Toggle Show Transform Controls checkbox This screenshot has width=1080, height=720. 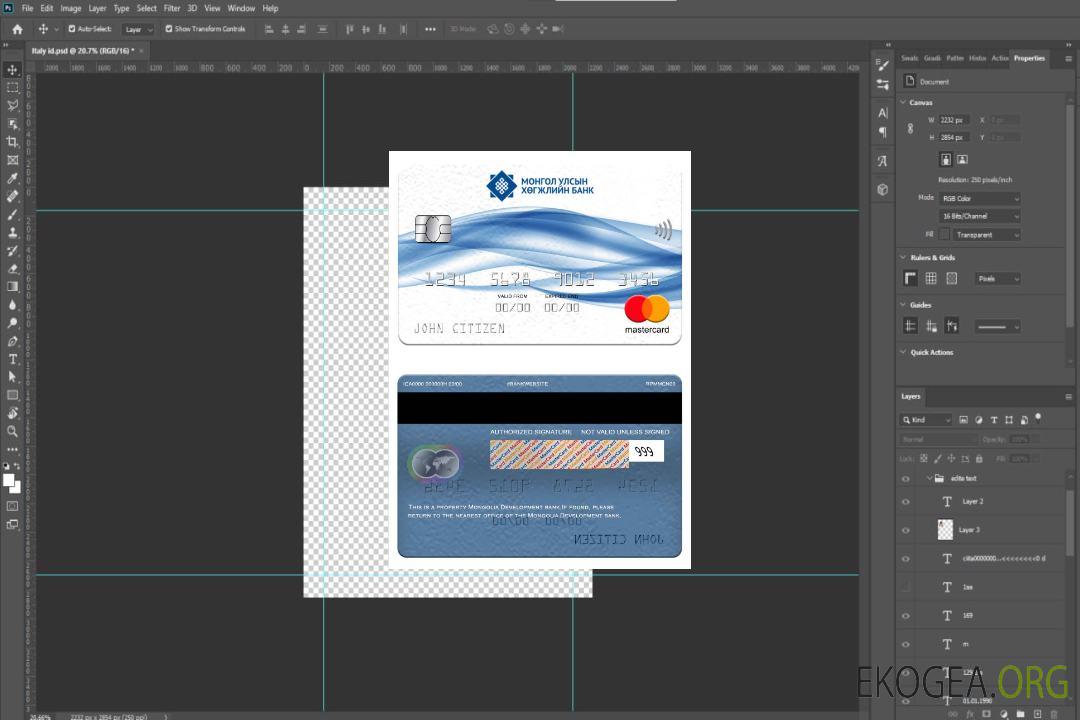[x=169, y=29]
